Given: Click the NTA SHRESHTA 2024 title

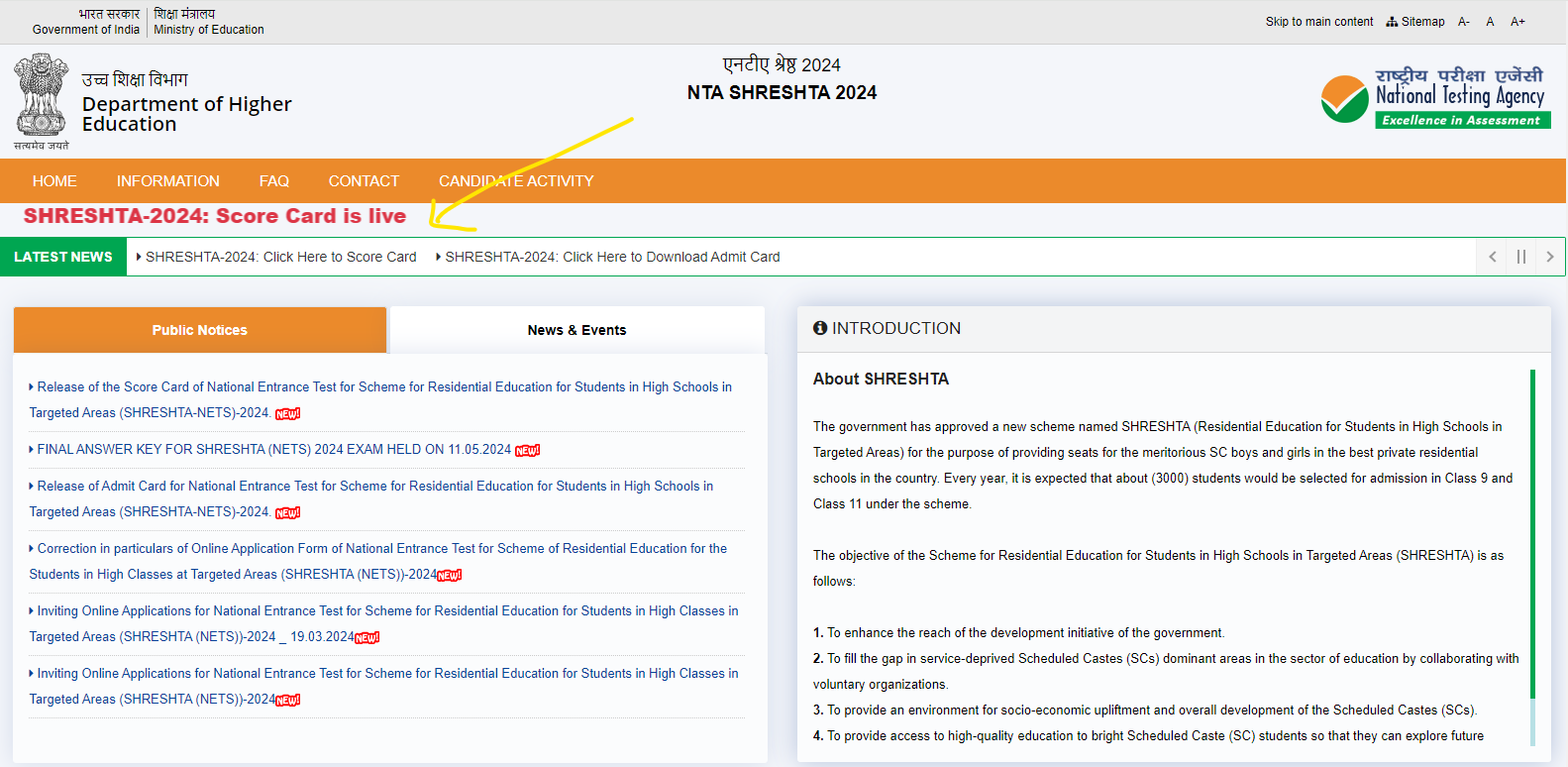Looking at the screenshot, I should tap(783, 92).
